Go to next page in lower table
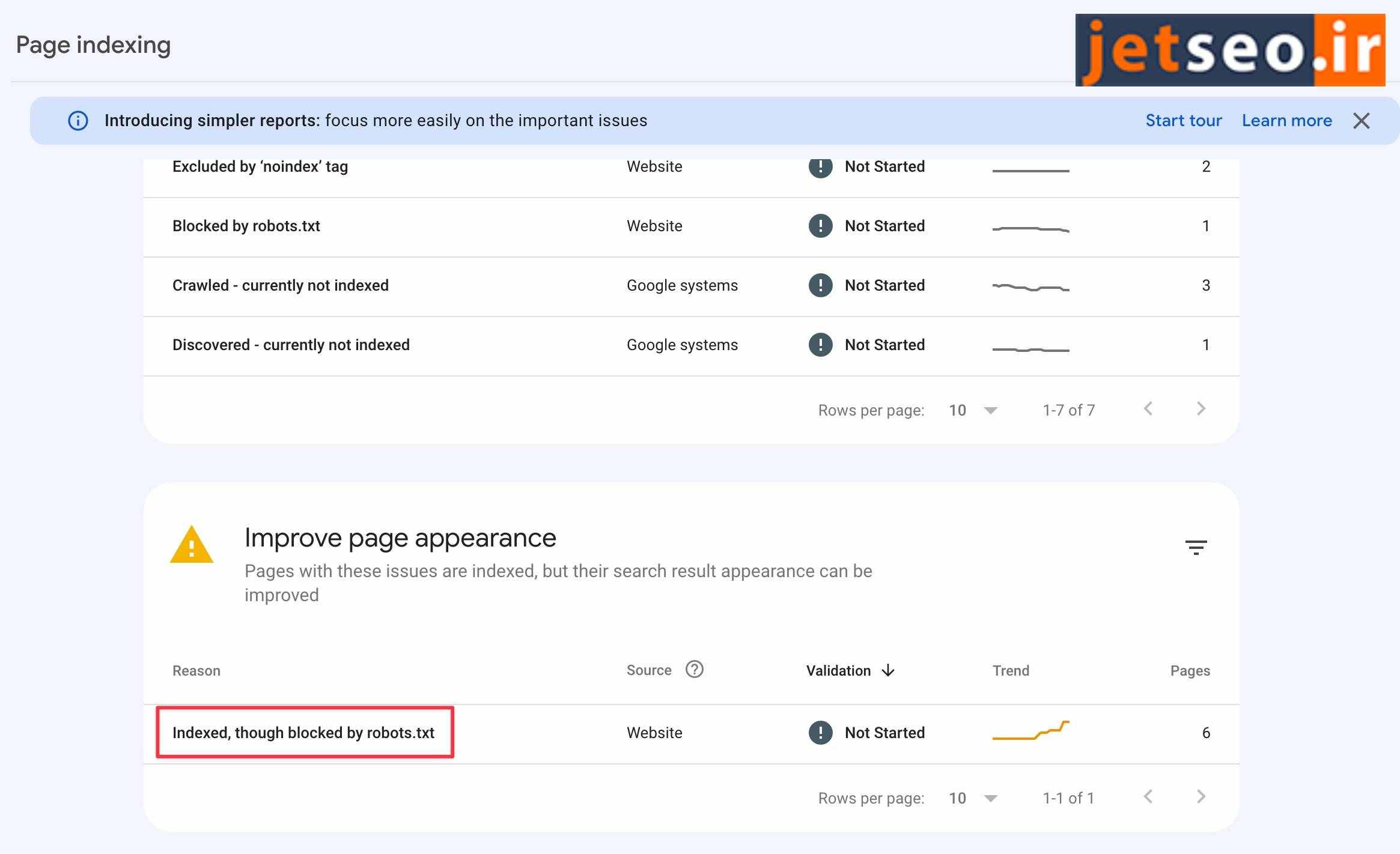This screenshot has width=1400, height=854. (1201, 797)
